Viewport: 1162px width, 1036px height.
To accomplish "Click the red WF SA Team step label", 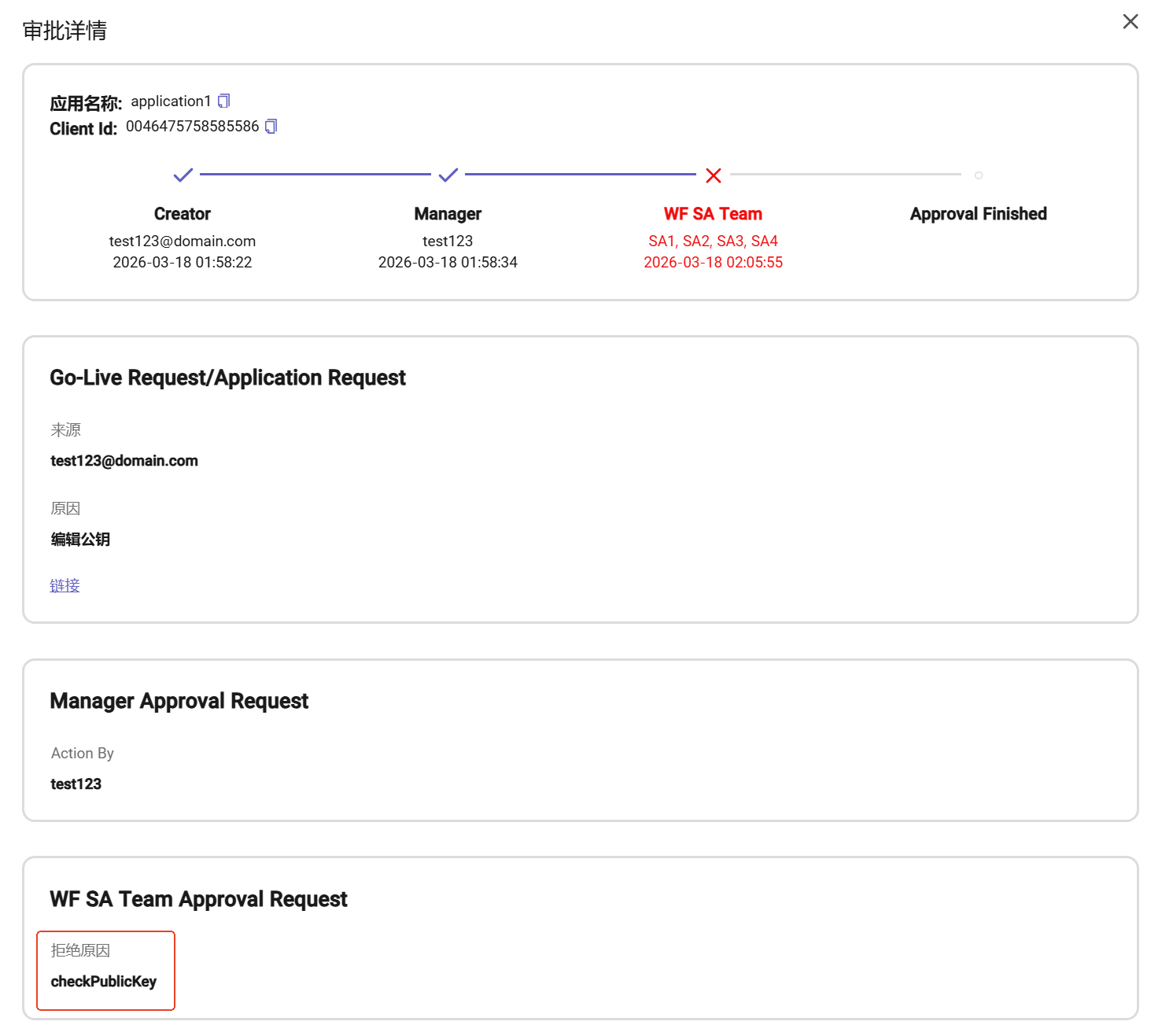I will (x=713, y=214).
